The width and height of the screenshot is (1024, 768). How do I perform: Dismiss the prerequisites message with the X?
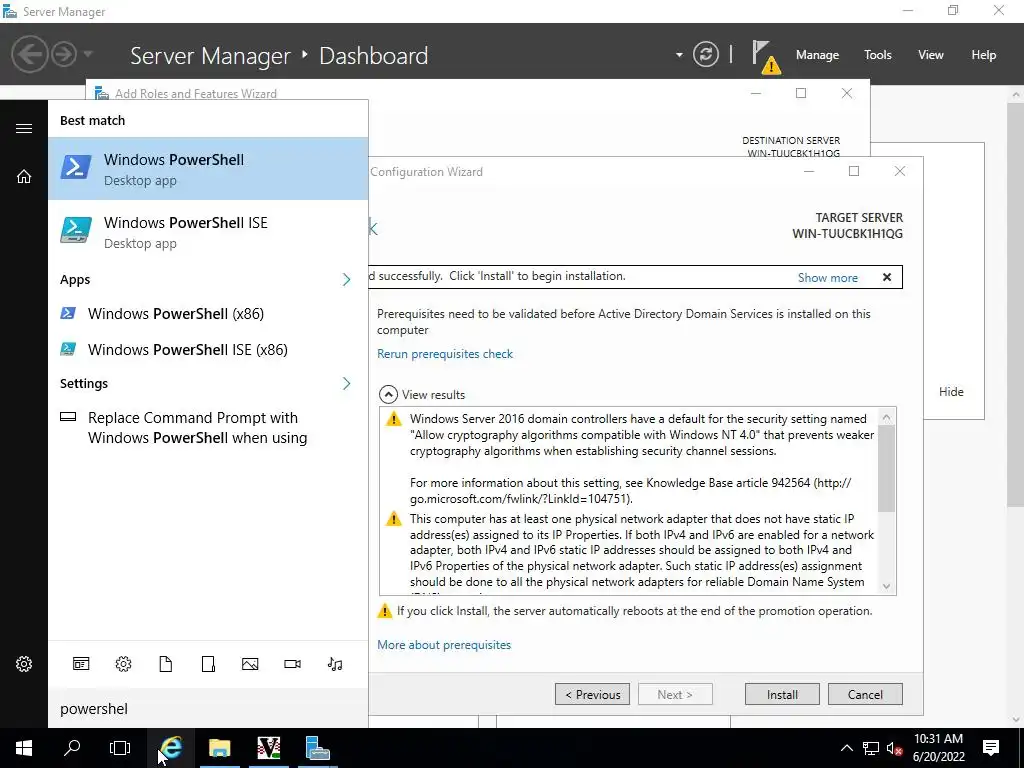coord(886,277)
